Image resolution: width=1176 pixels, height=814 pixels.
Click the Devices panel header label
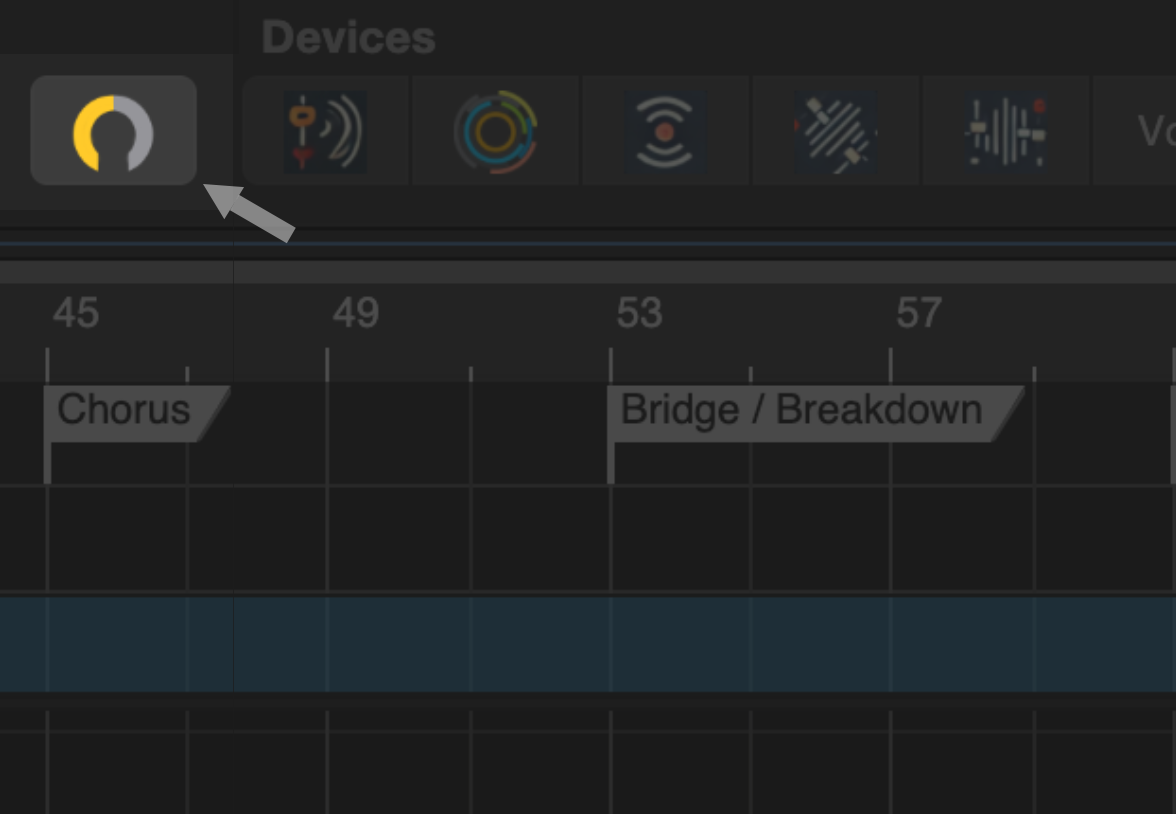(348, 38)
